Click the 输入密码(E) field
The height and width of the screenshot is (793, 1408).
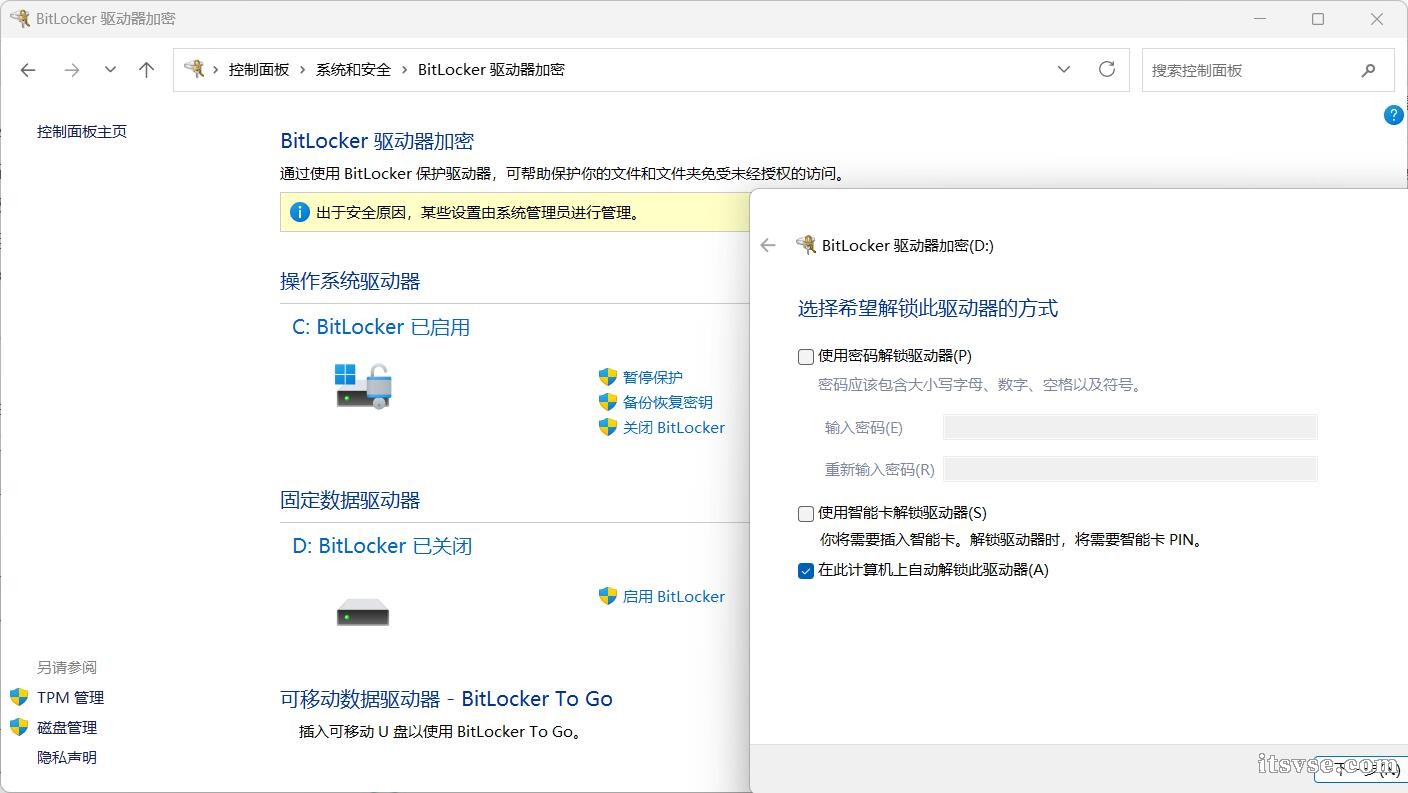(1130, 427)
